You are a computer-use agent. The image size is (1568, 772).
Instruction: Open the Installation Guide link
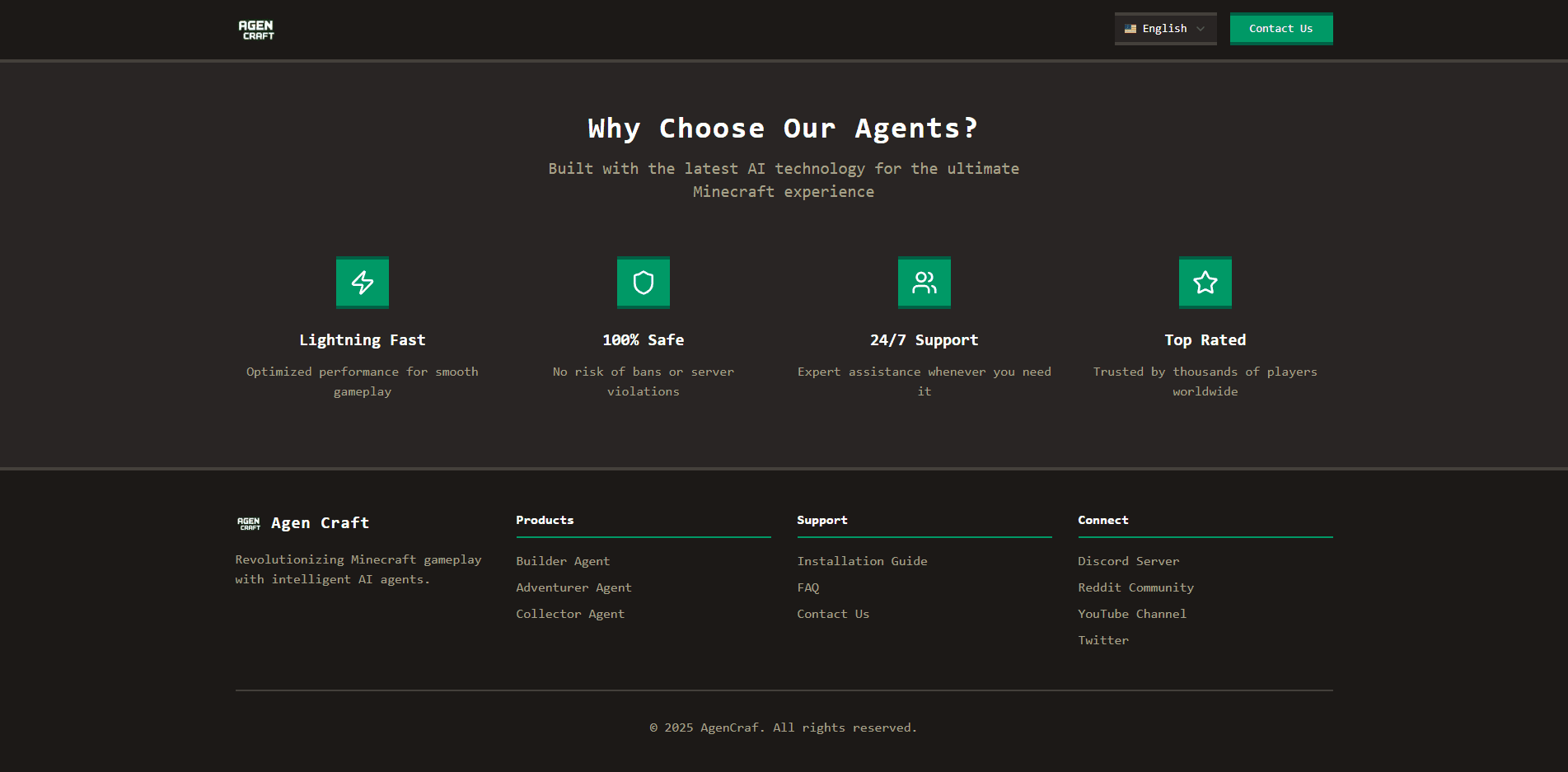pyautogui.click(x=862, y=561)
